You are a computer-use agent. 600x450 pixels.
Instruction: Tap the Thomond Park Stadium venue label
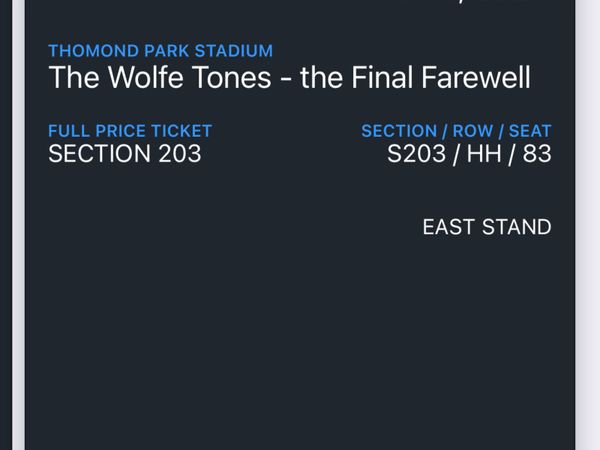[160, 51]
